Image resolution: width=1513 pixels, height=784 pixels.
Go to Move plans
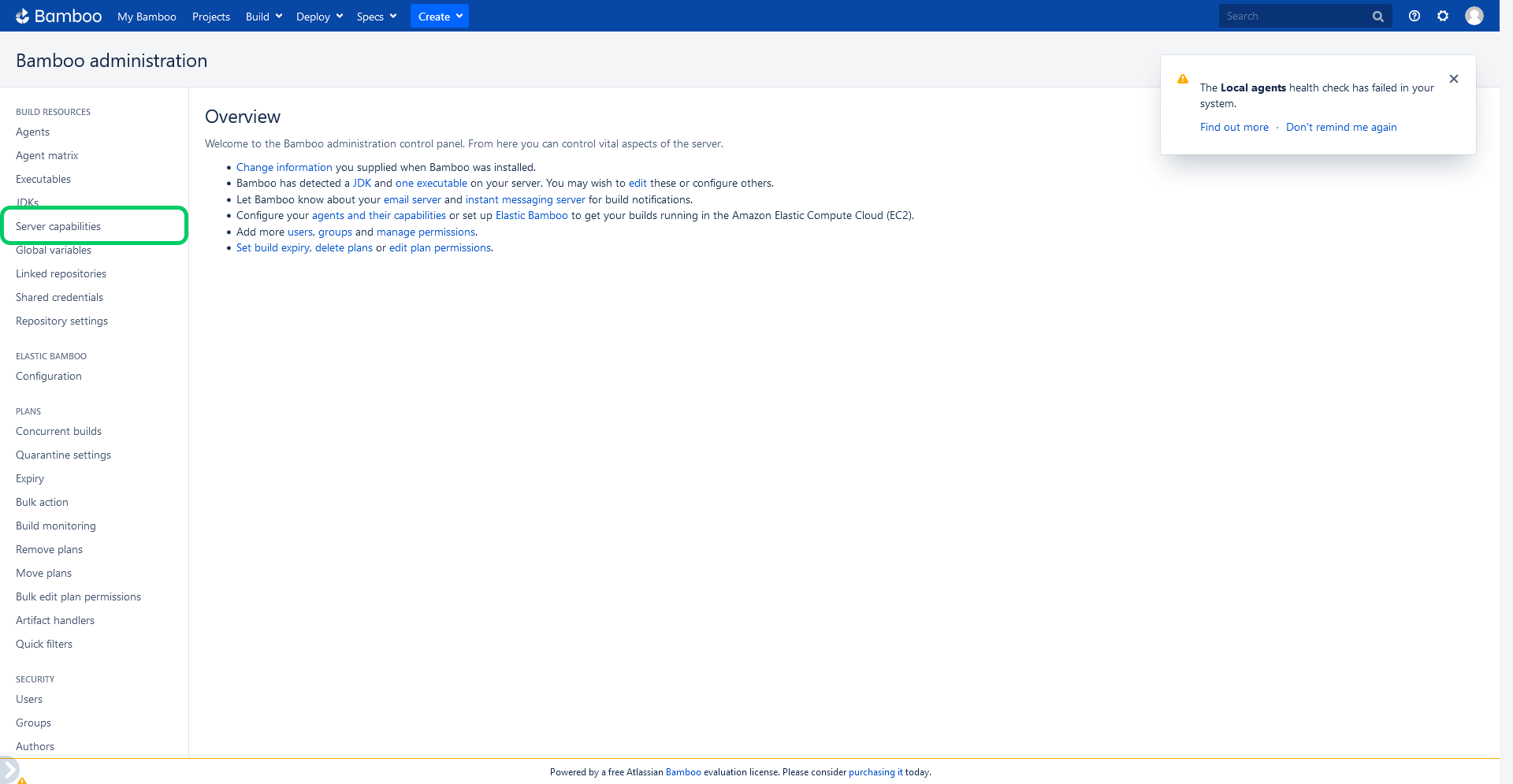click(43, 573)
